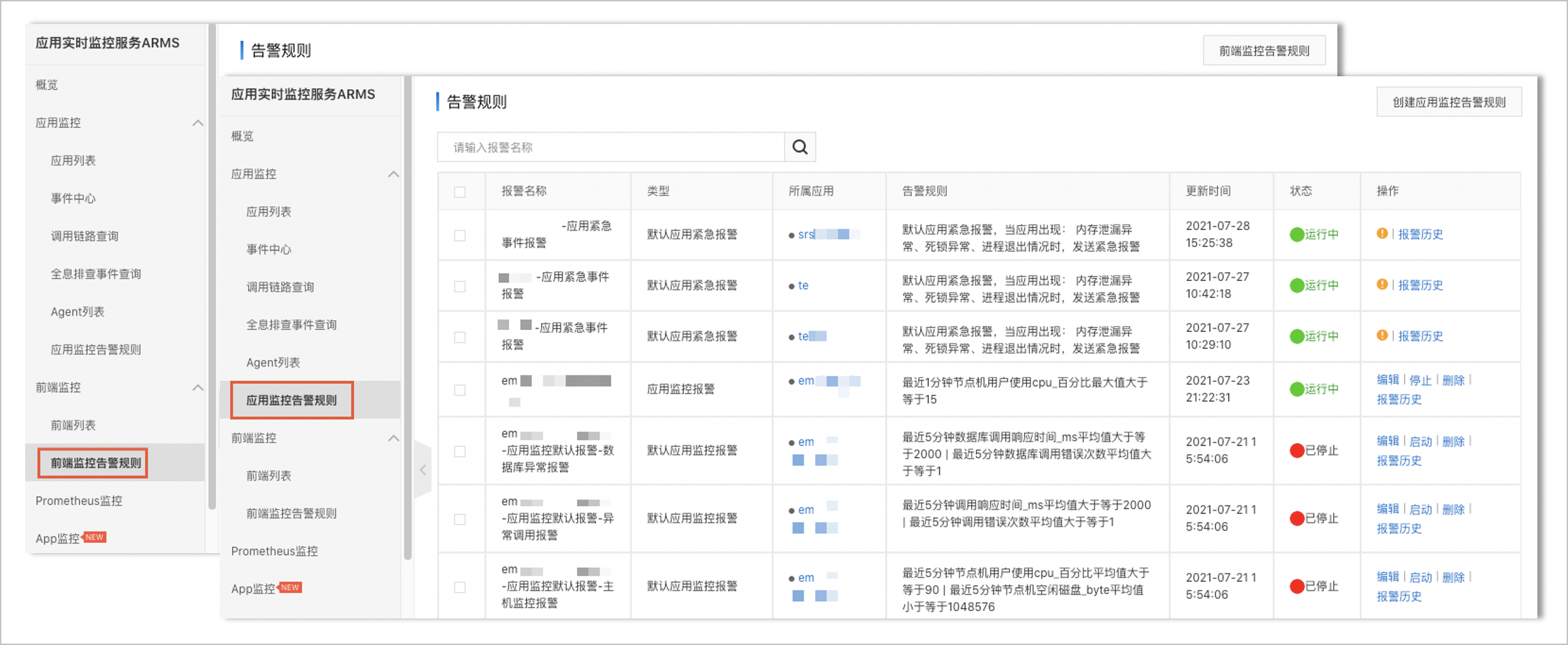
Task: Open Prometheus监控 in the front sidebar
Action: tap(274, 551)
